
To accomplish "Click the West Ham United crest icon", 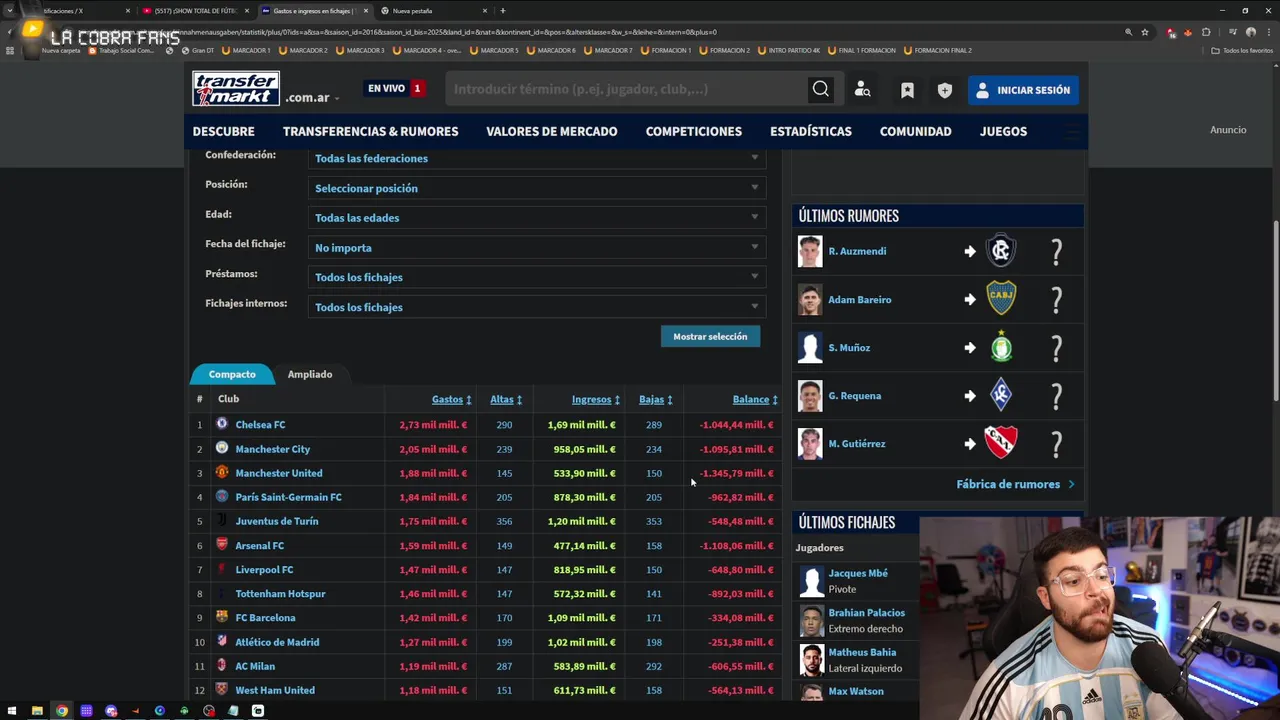I will pos(222,689).
